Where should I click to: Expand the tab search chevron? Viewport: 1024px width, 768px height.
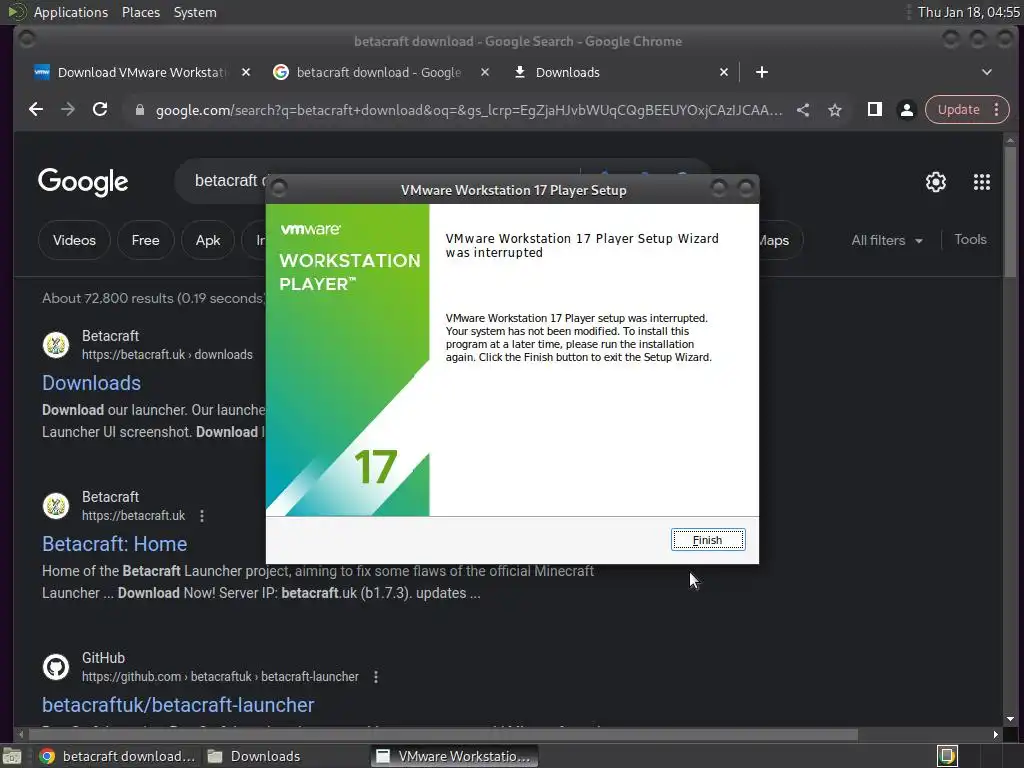[x=987, y=72]
